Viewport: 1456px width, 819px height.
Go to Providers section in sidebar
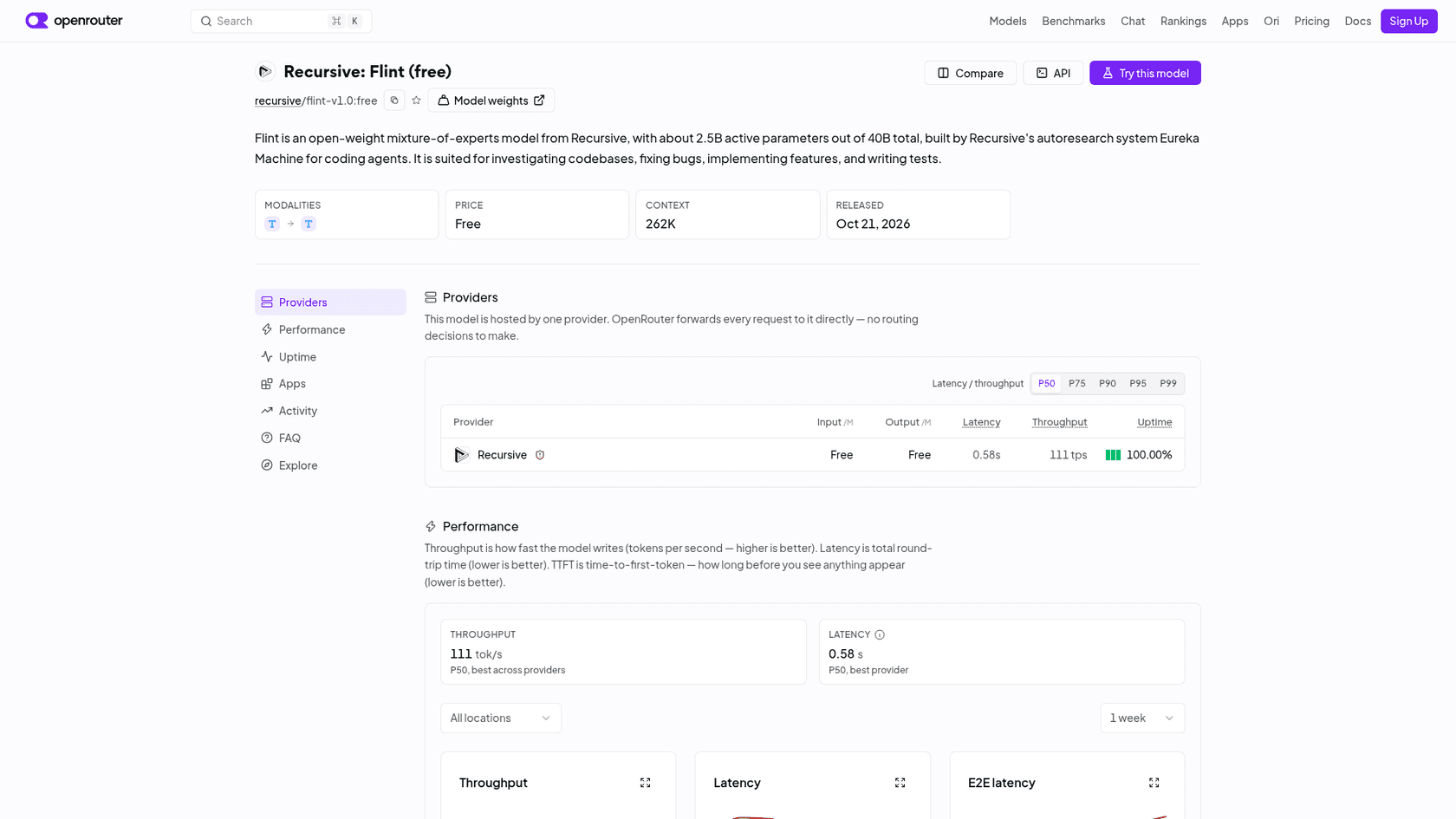point(330,302)
